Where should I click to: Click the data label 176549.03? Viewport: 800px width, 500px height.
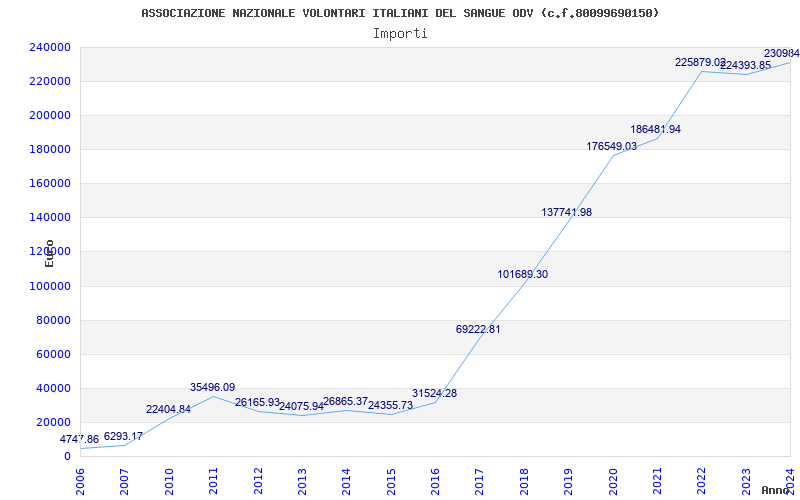click(611, 146)
